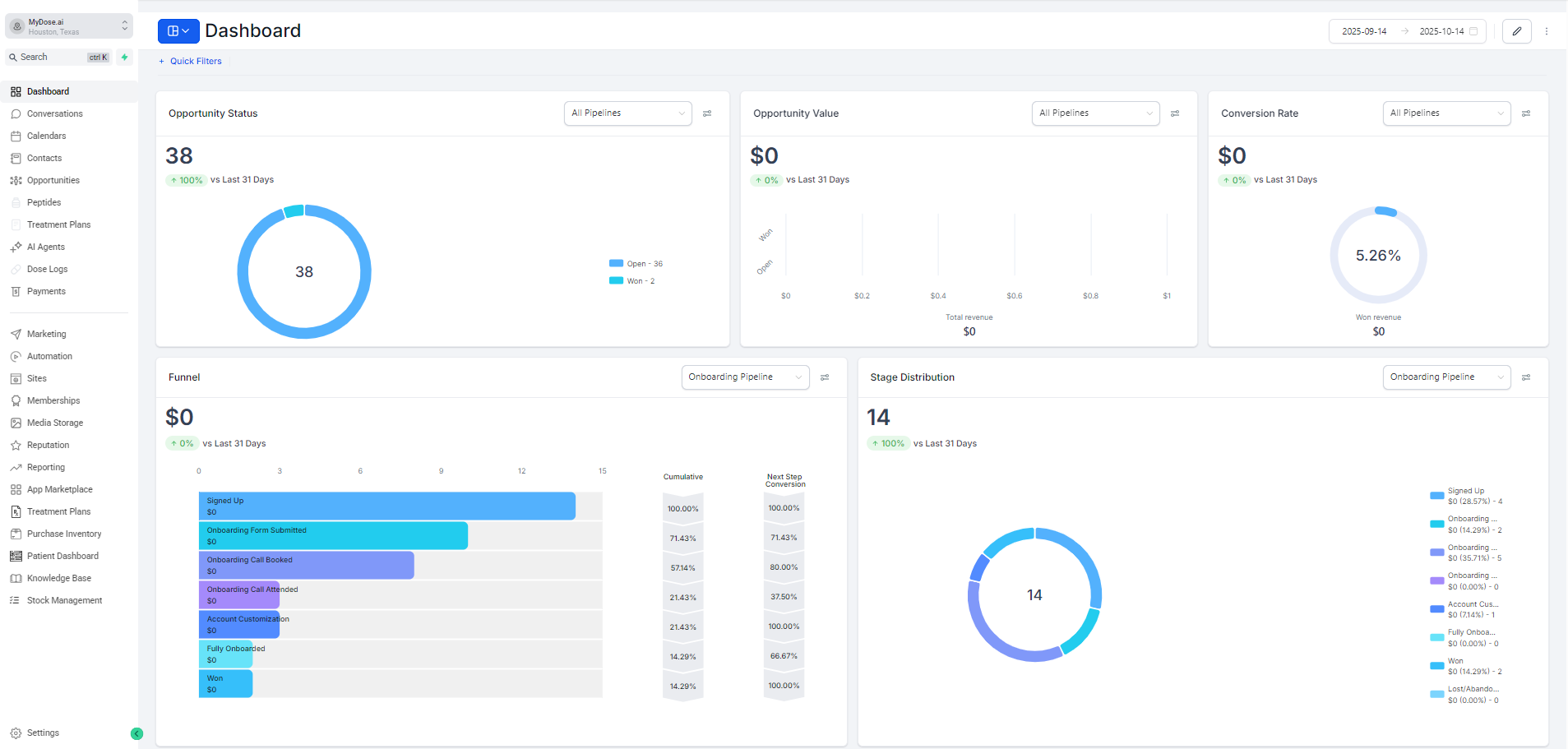Open Opportunities from the sidebar
The width and height of the screenshot is (1568, 749).
53,180
